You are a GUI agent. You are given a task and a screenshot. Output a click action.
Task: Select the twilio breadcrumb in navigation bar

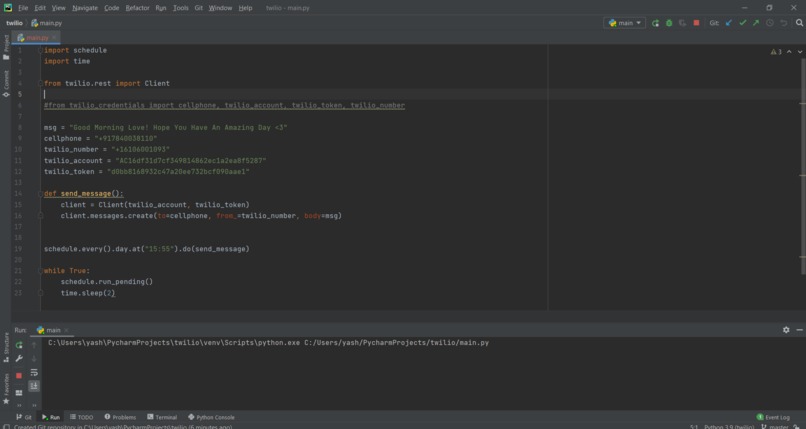14,23
